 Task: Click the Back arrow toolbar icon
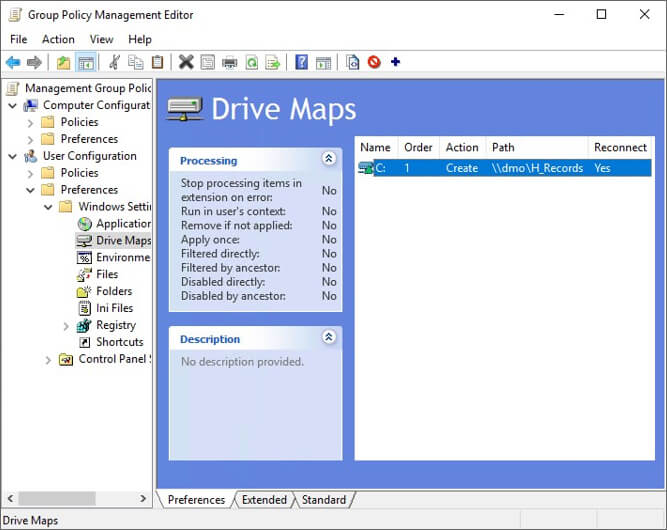pos(13,63)
